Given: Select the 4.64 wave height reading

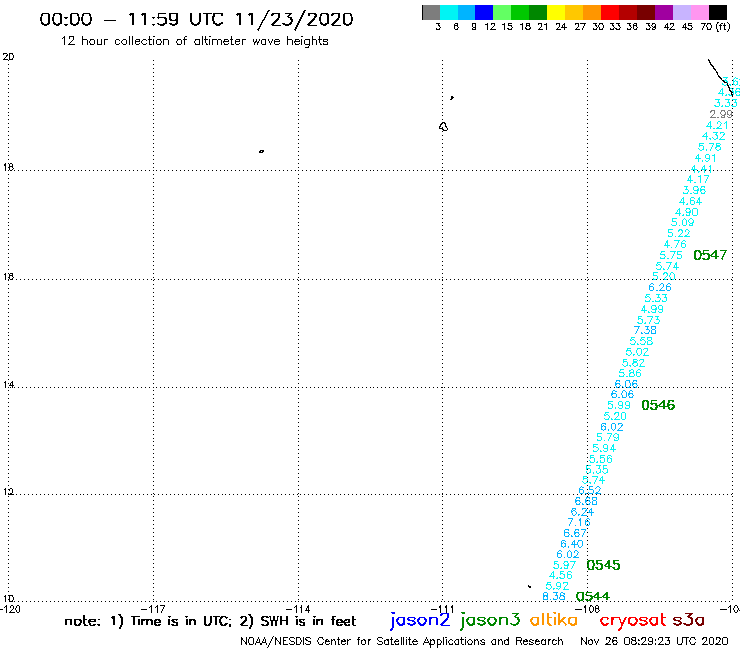Looking at the screenshot, I should pyautogui.click(x=690, y=202).
